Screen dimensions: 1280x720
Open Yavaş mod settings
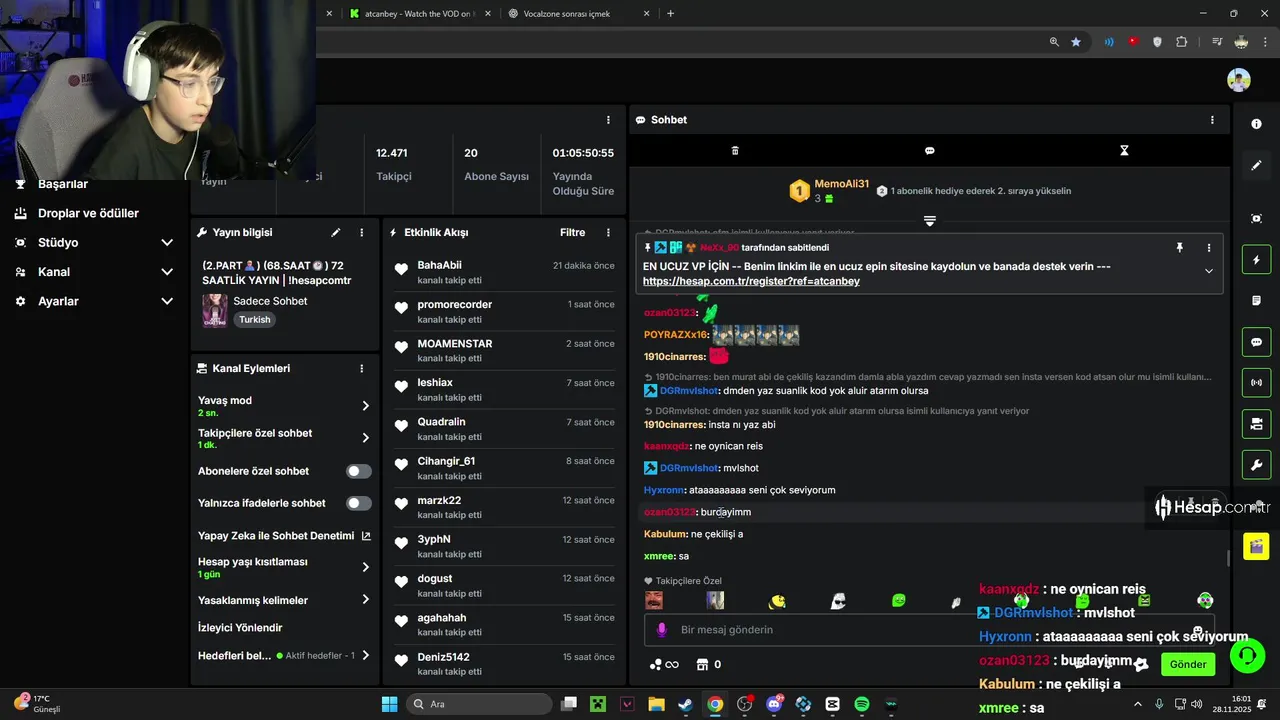(285, 405)
